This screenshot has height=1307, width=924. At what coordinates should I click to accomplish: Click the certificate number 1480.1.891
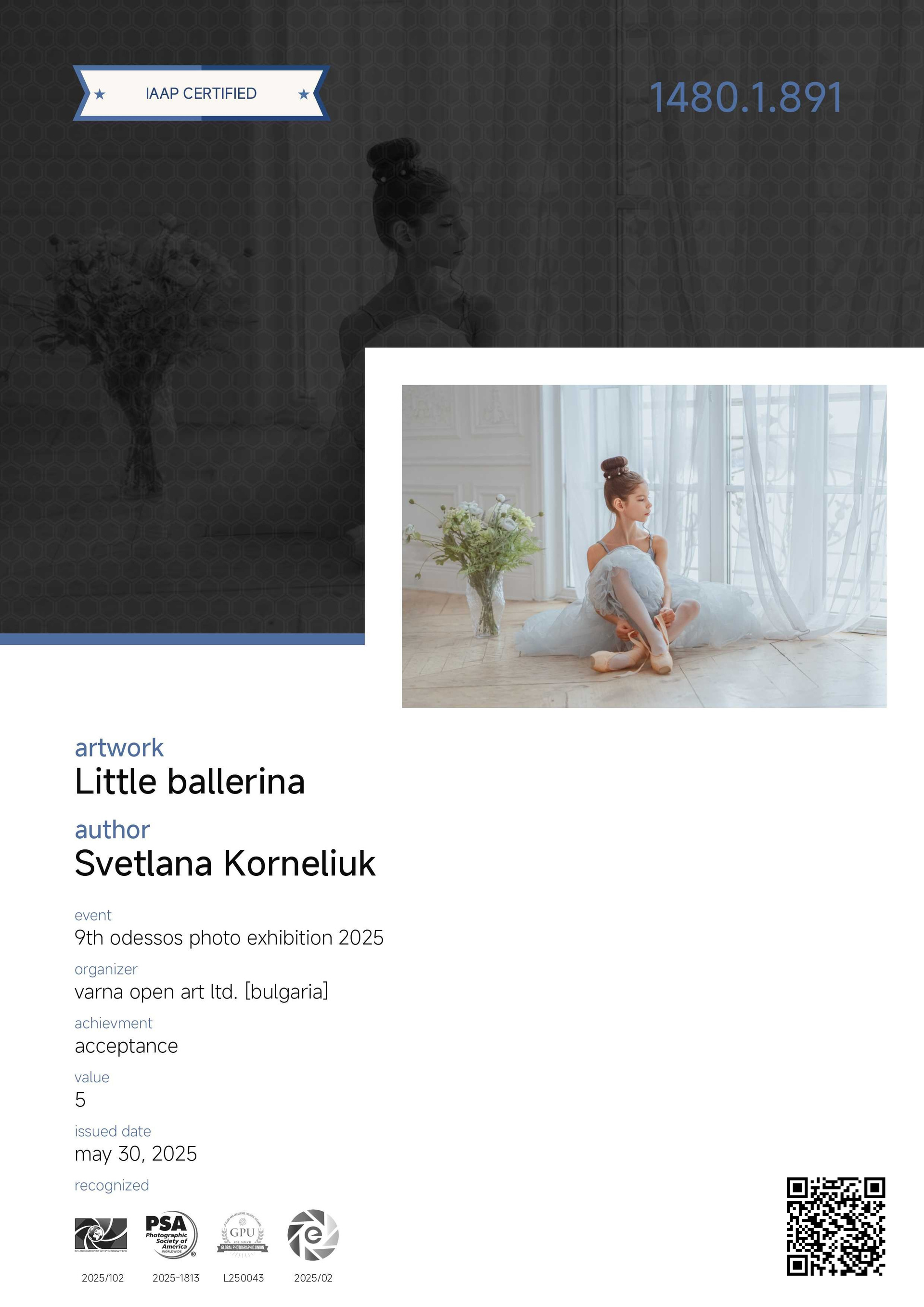click(x=745, y=97)
